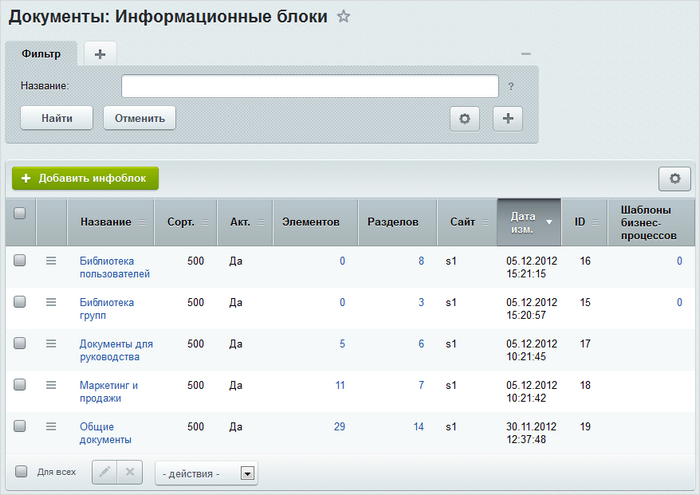
Task: Open the Библиотека пользователей link
Action: point(115,267)
